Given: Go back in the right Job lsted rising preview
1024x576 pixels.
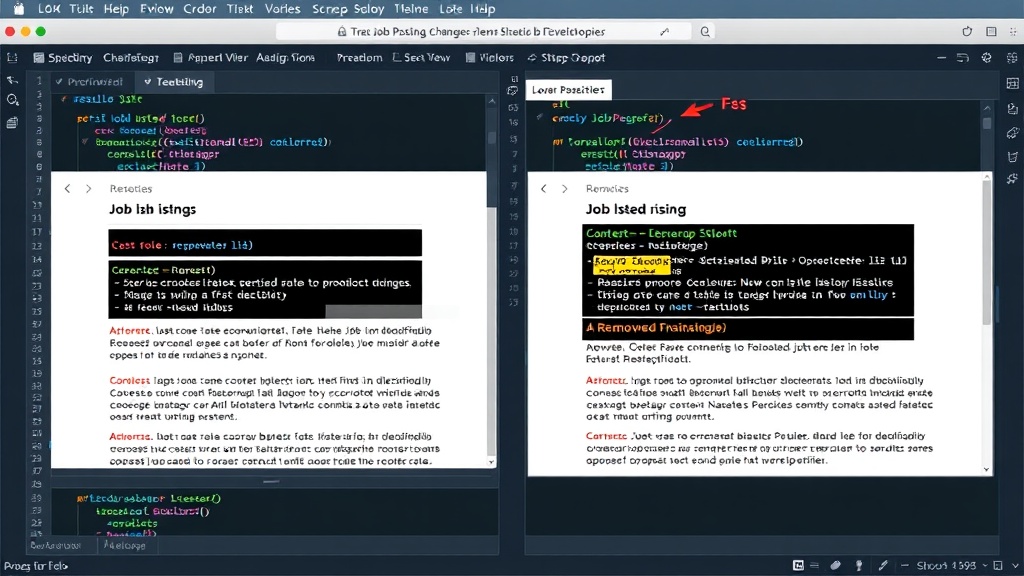Looking at the screenshot, I should point(543,189).
